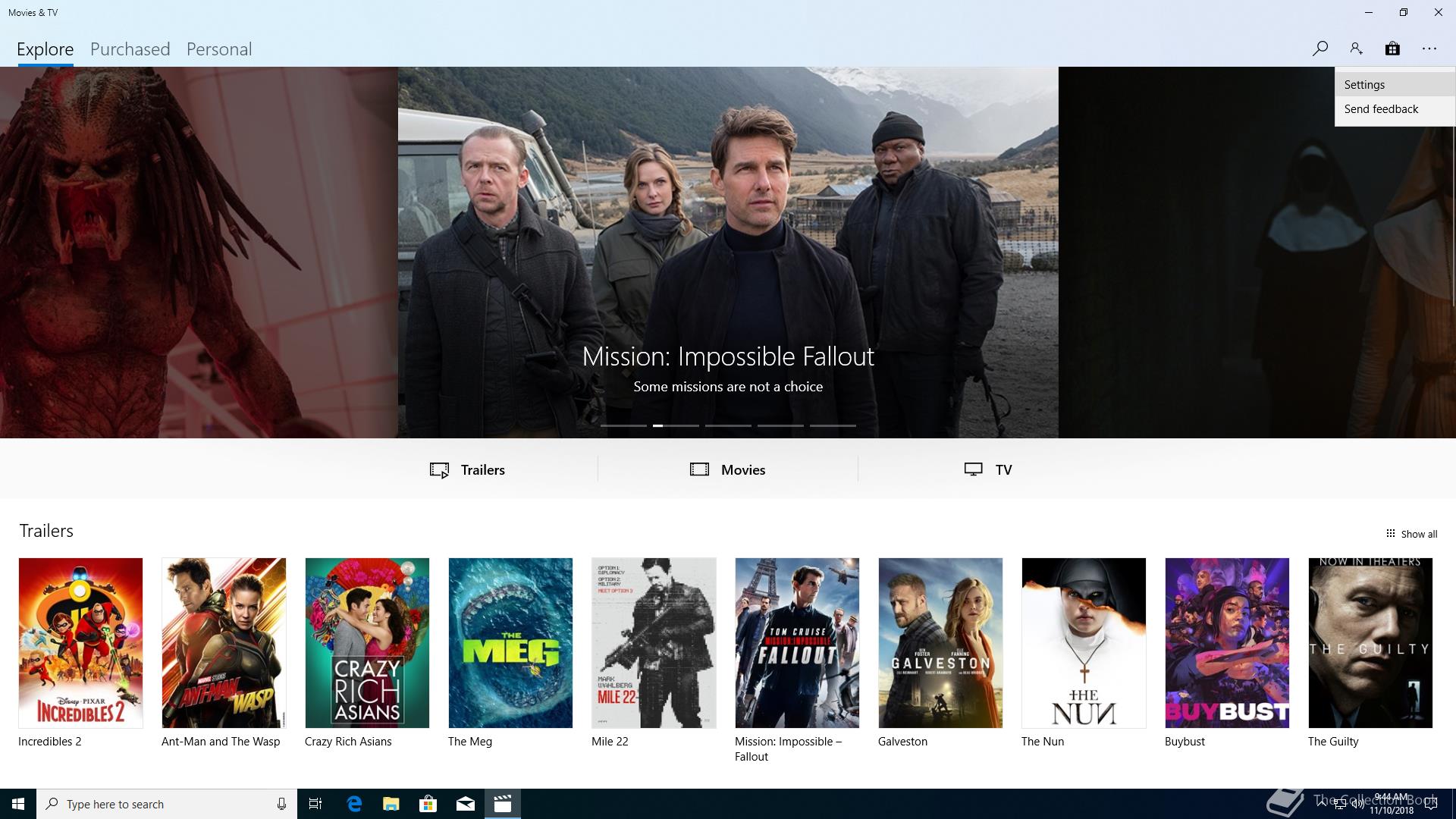Open the account sign-in icon
The height and width of the screenshot is (819, 1456).
click(x=1356, y=49)
